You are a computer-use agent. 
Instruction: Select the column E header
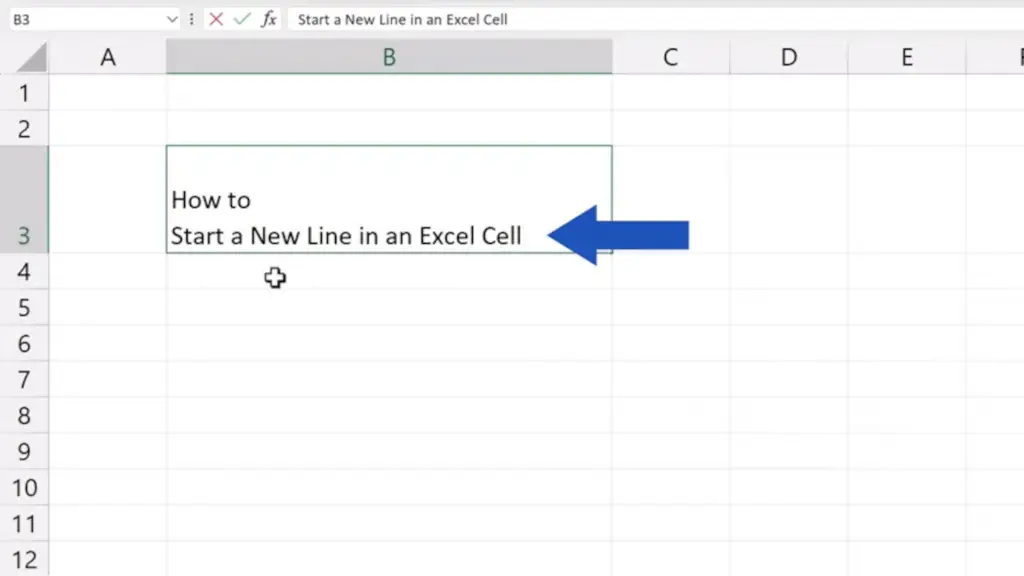click(907, 57)
